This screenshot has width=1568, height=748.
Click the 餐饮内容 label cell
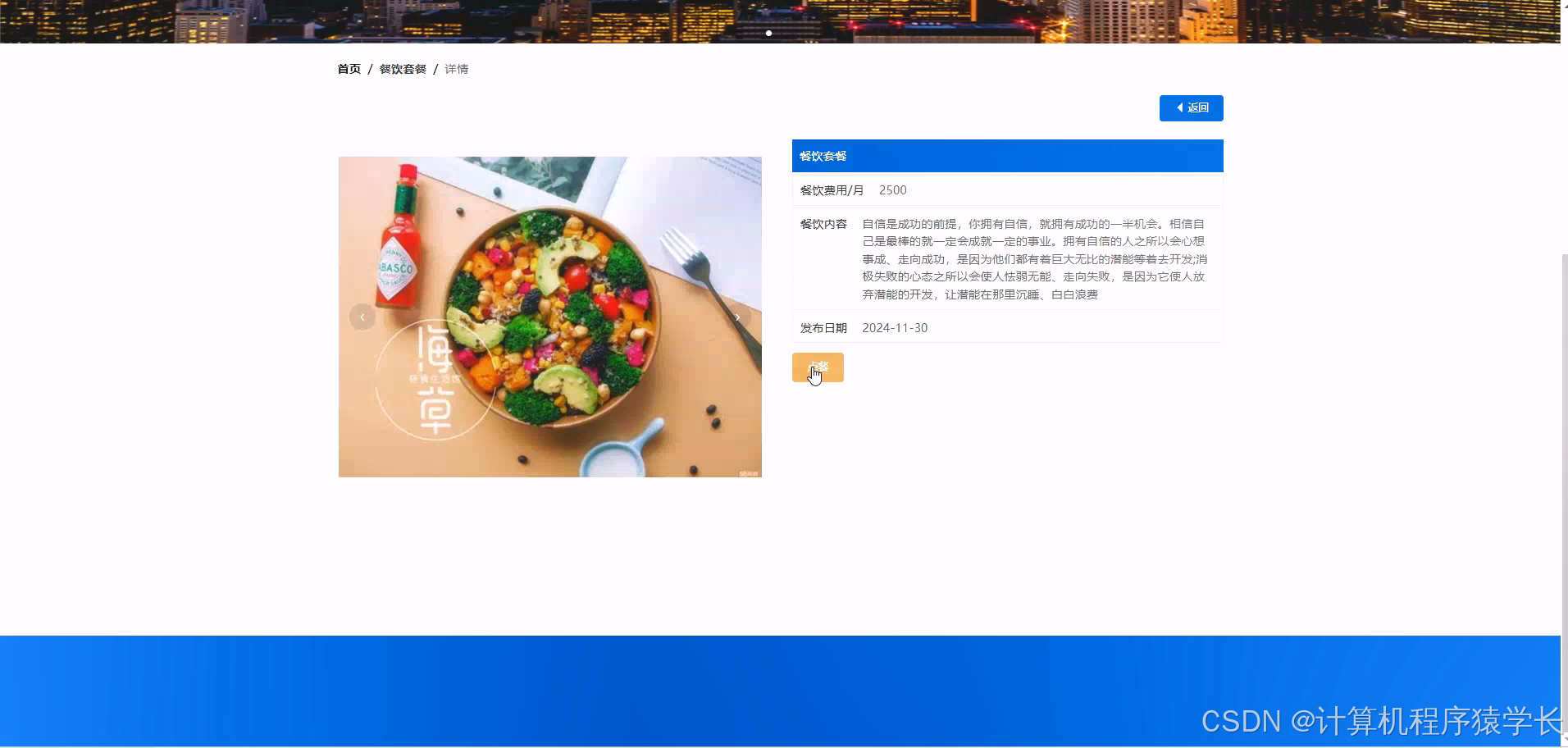[823, 223]
